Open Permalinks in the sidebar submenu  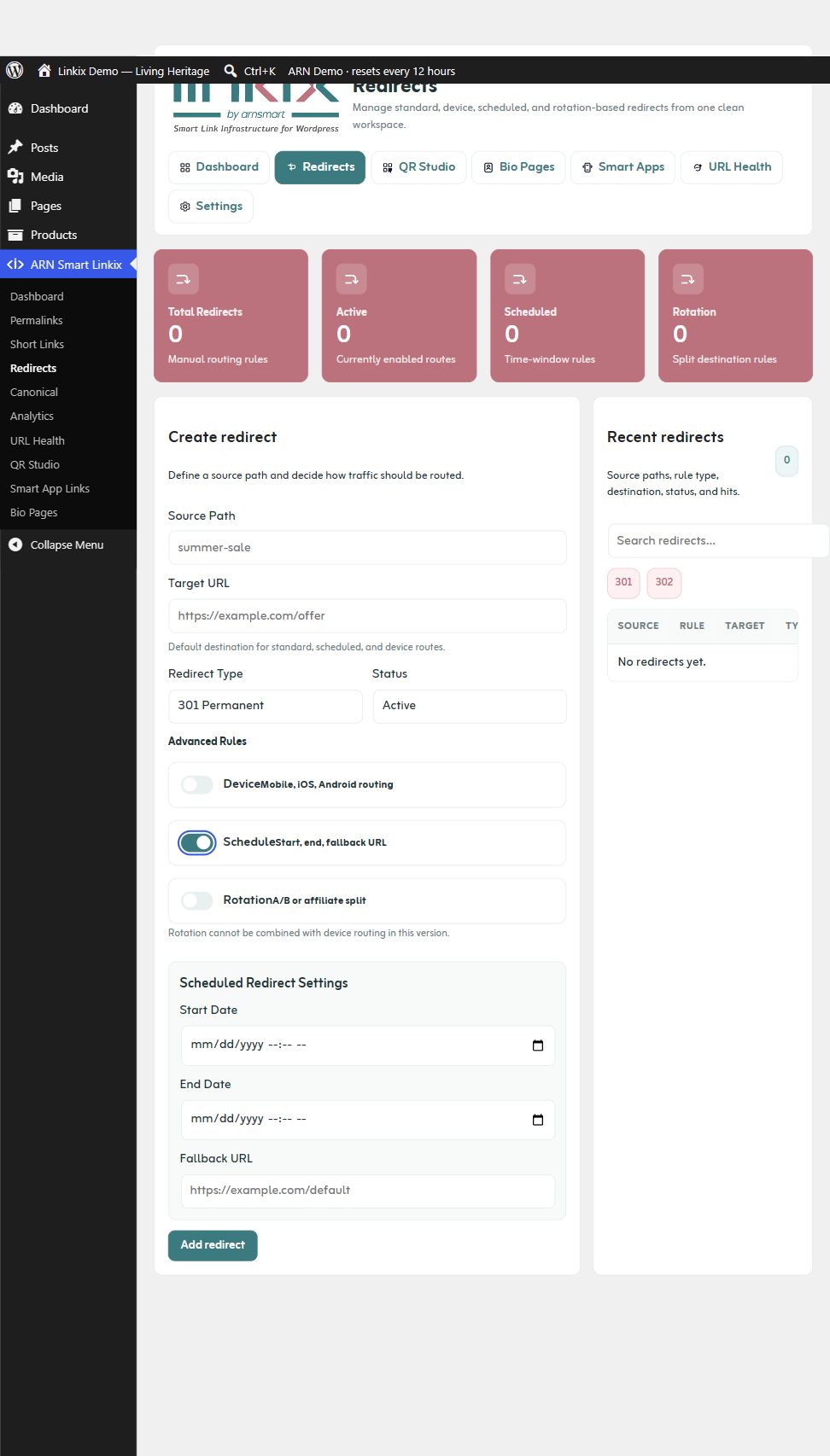click(37, 320)
